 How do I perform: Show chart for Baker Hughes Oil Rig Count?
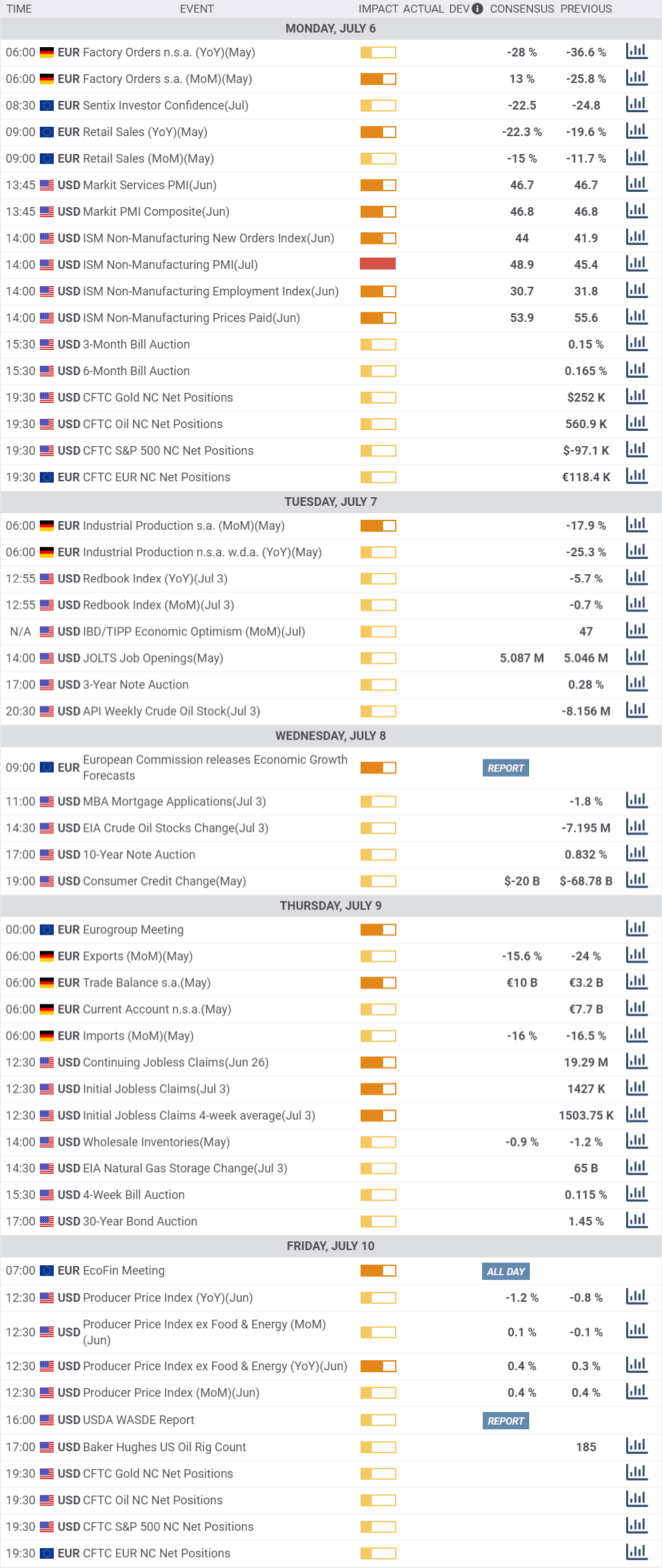pos(636,1446)
